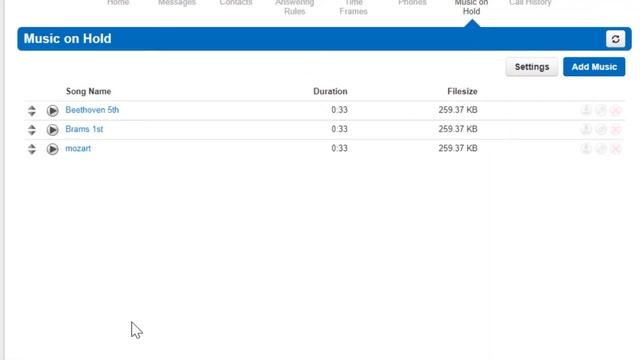Click the 259.37 KB filesize of mozart
The height and width of the screenshot is (360, 640).
(x=458, y=148)
